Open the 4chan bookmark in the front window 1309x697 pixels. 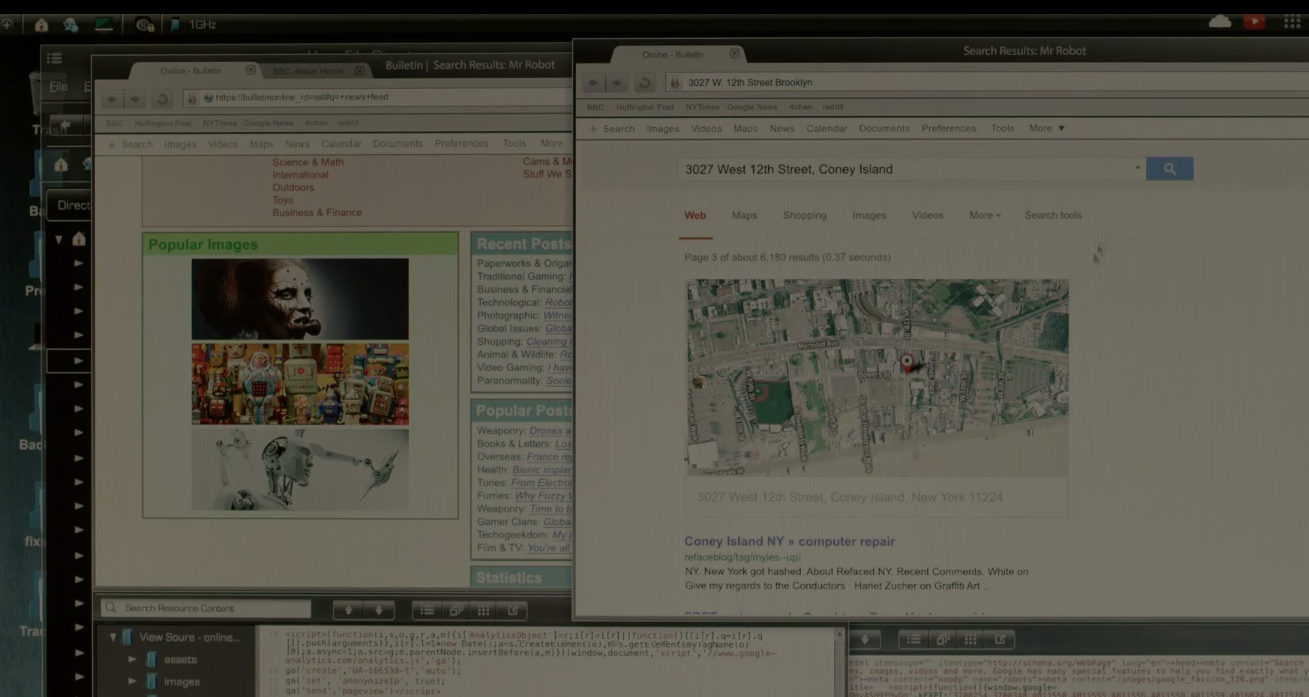801,107
